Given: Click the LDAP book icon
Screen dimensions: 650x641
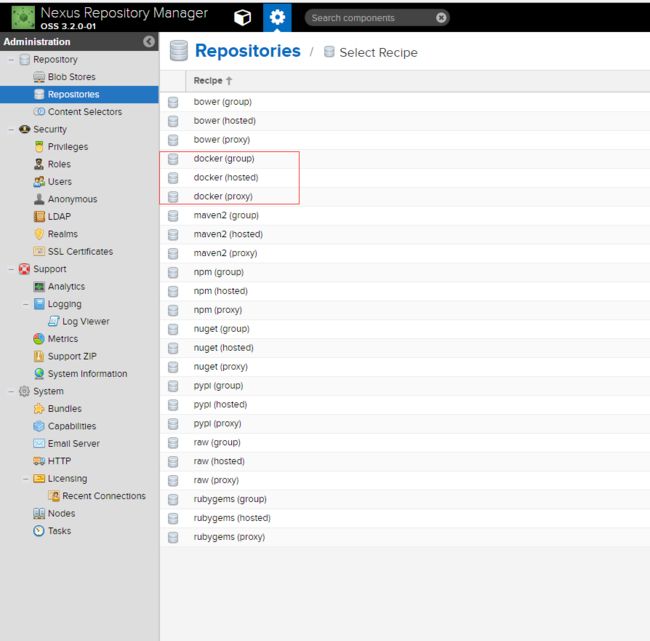Looking at the screenshot, I should (x=39, y=216).
